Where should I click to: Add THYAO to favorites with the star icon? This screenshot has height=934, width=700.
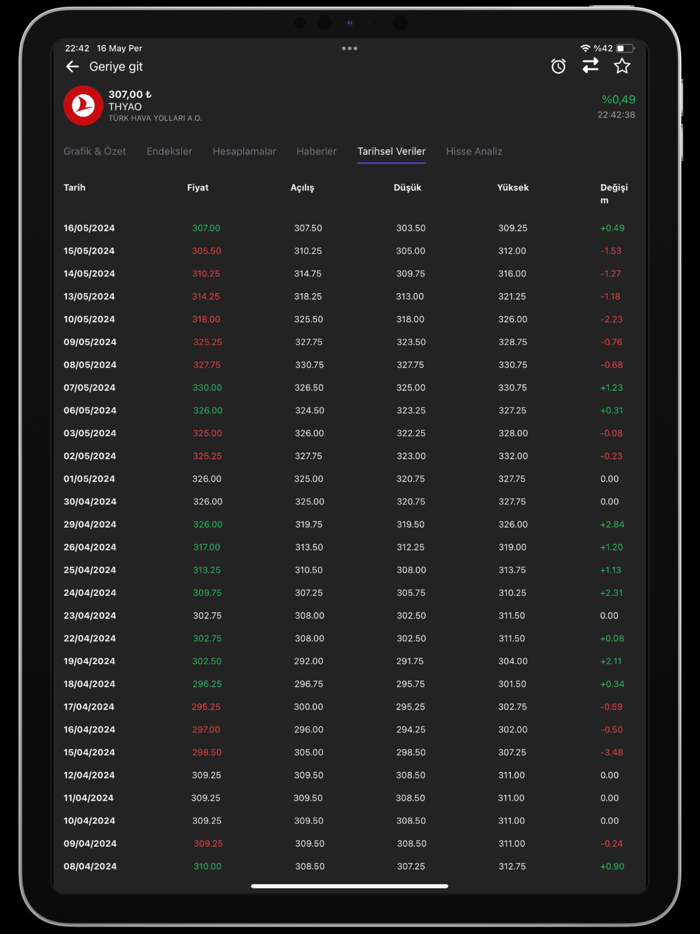coord(622,66)
